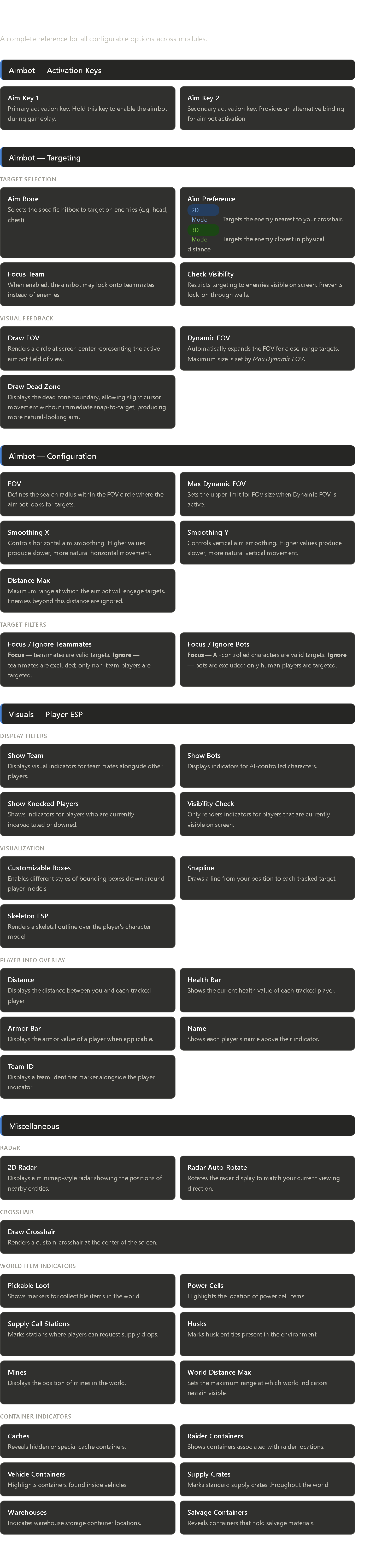
Task: Open the Aim Key 1 card
Action: [x=88, y=108]
